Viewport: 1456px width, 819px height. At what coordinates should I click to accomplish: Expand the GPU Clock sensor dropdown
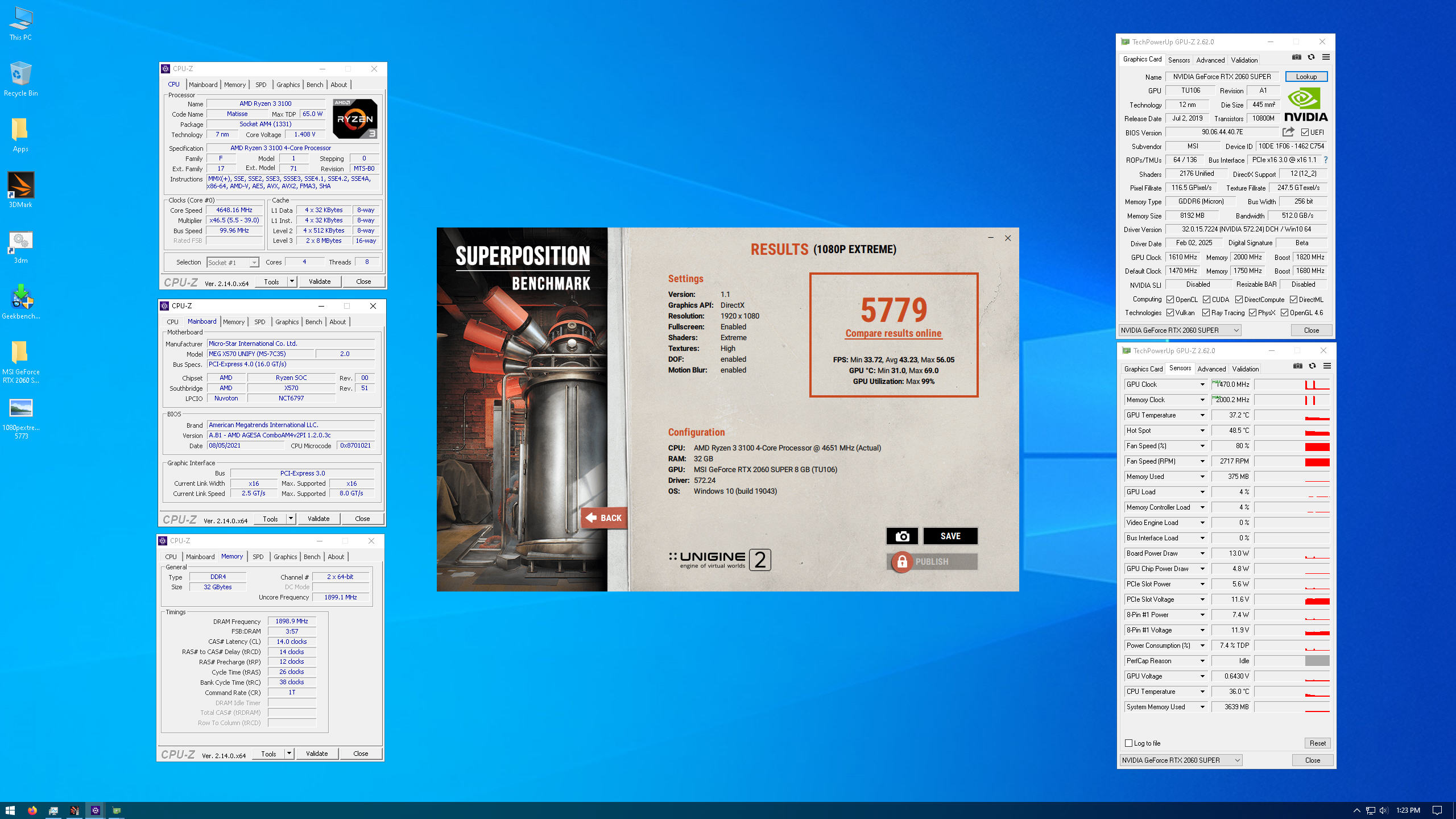[1202, 384]
